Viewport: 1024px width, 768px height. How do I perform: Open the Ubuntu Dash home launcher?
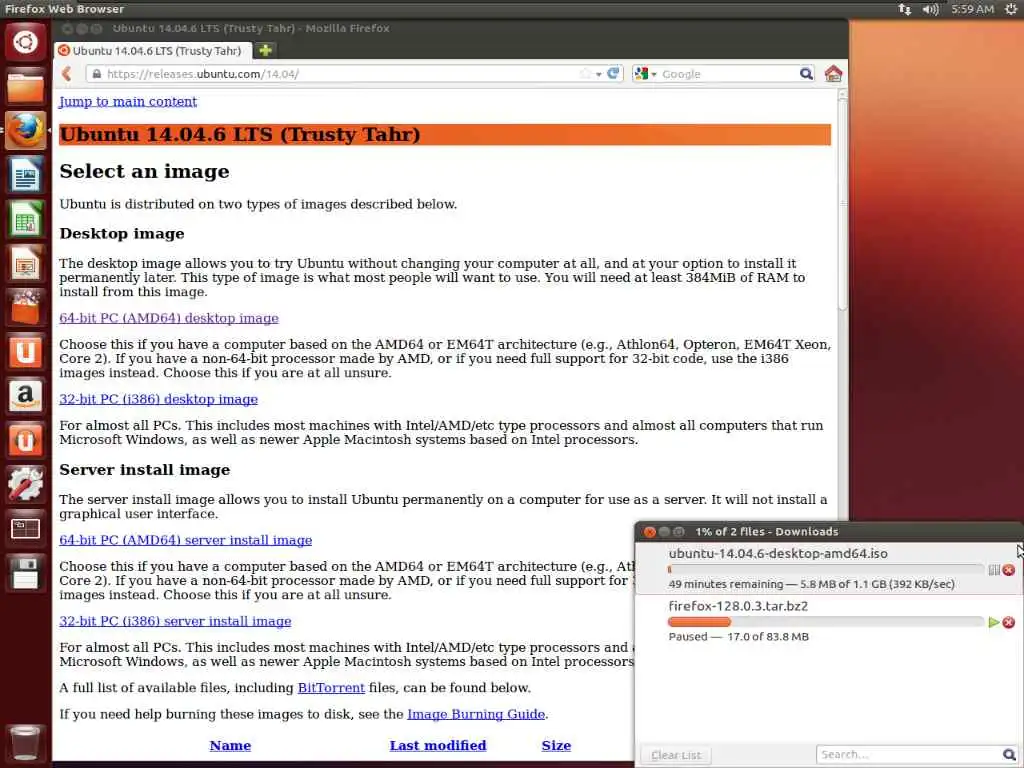pos(25,42)
